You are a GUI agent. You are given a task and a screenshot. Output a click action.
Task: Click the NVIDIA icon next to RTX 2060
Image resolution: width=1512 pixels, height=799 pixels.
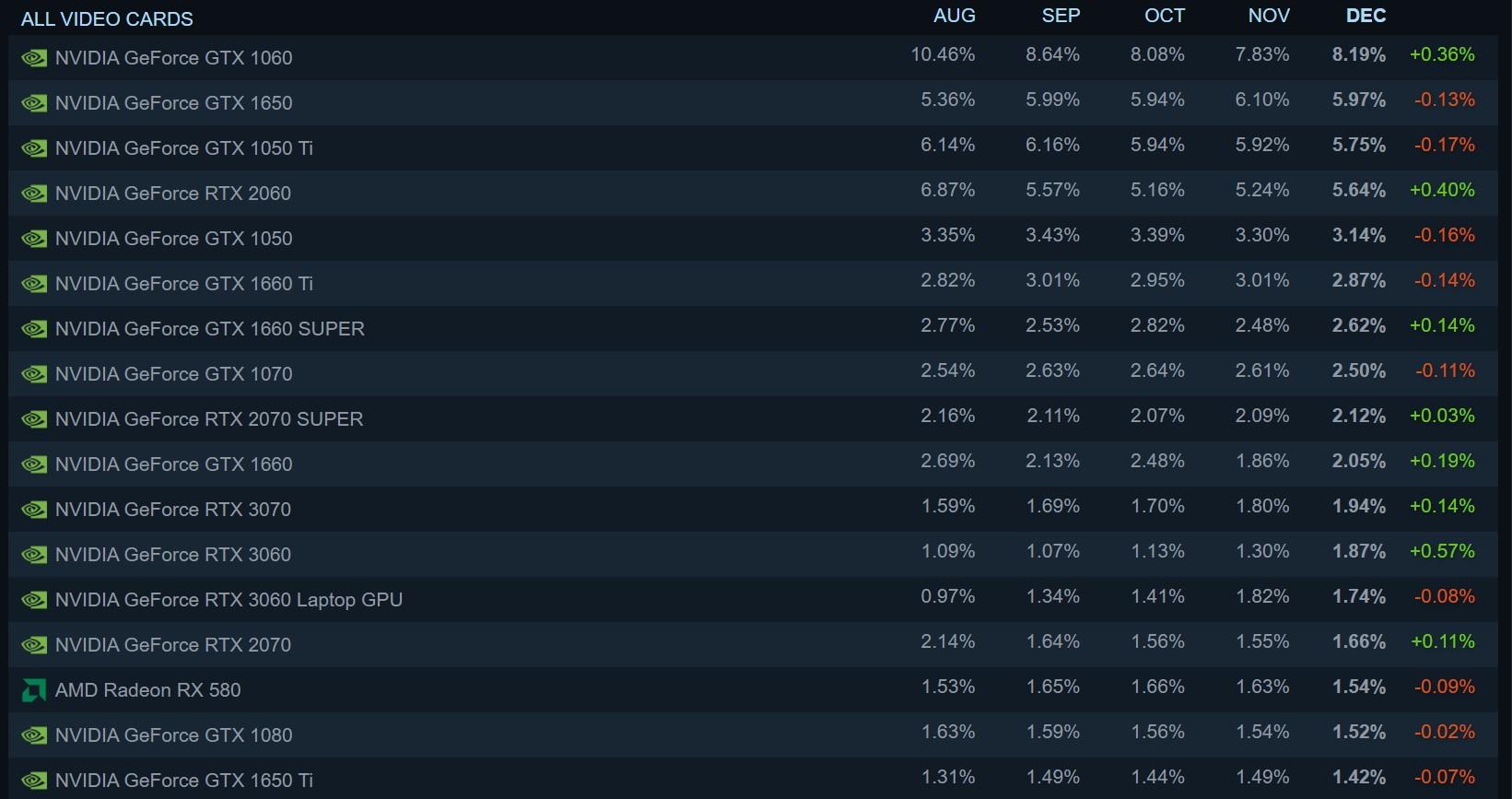(x=34, y=194)
